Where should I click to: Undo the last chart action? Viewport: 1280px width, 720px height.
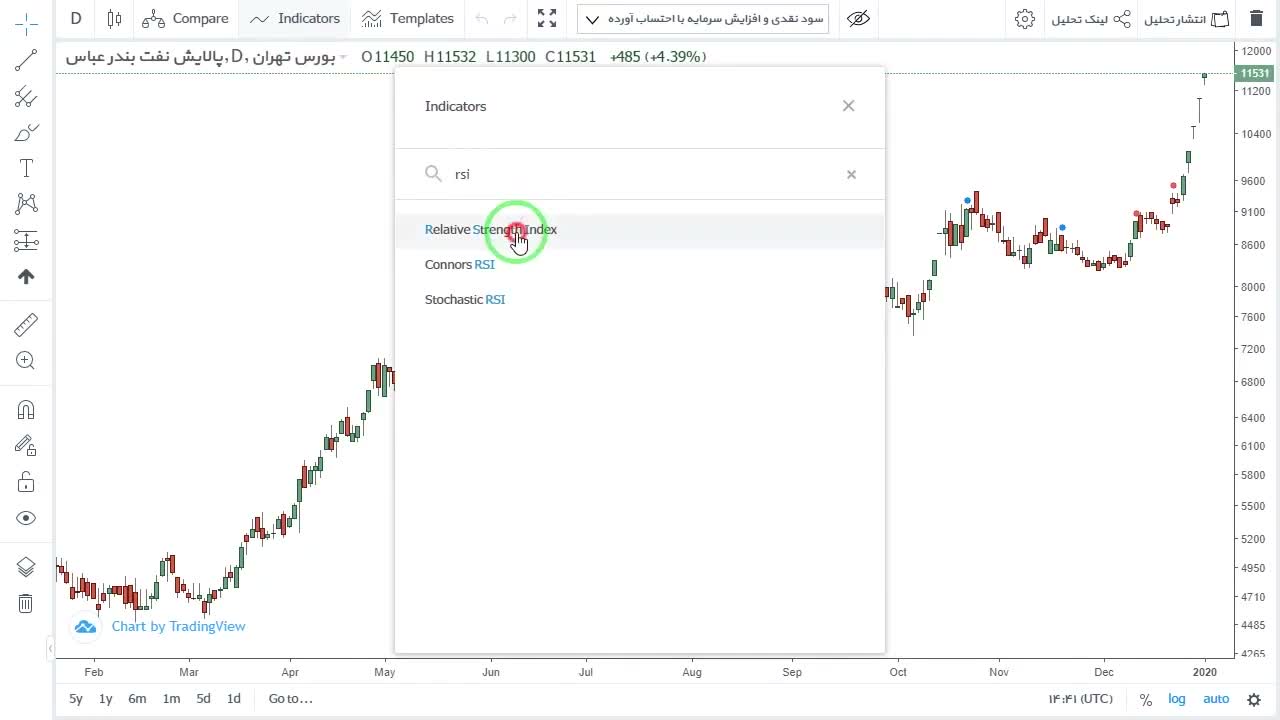(482, 18)
